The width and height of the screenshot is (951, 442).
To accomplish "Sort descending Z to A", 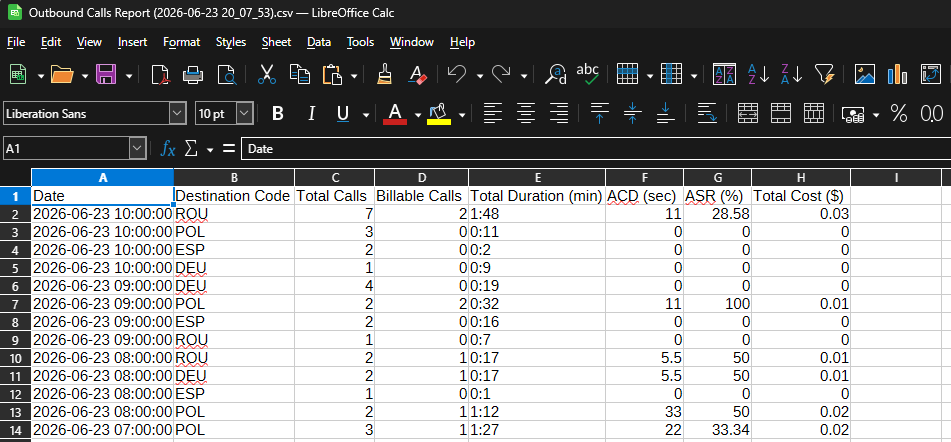I will 791,75.
